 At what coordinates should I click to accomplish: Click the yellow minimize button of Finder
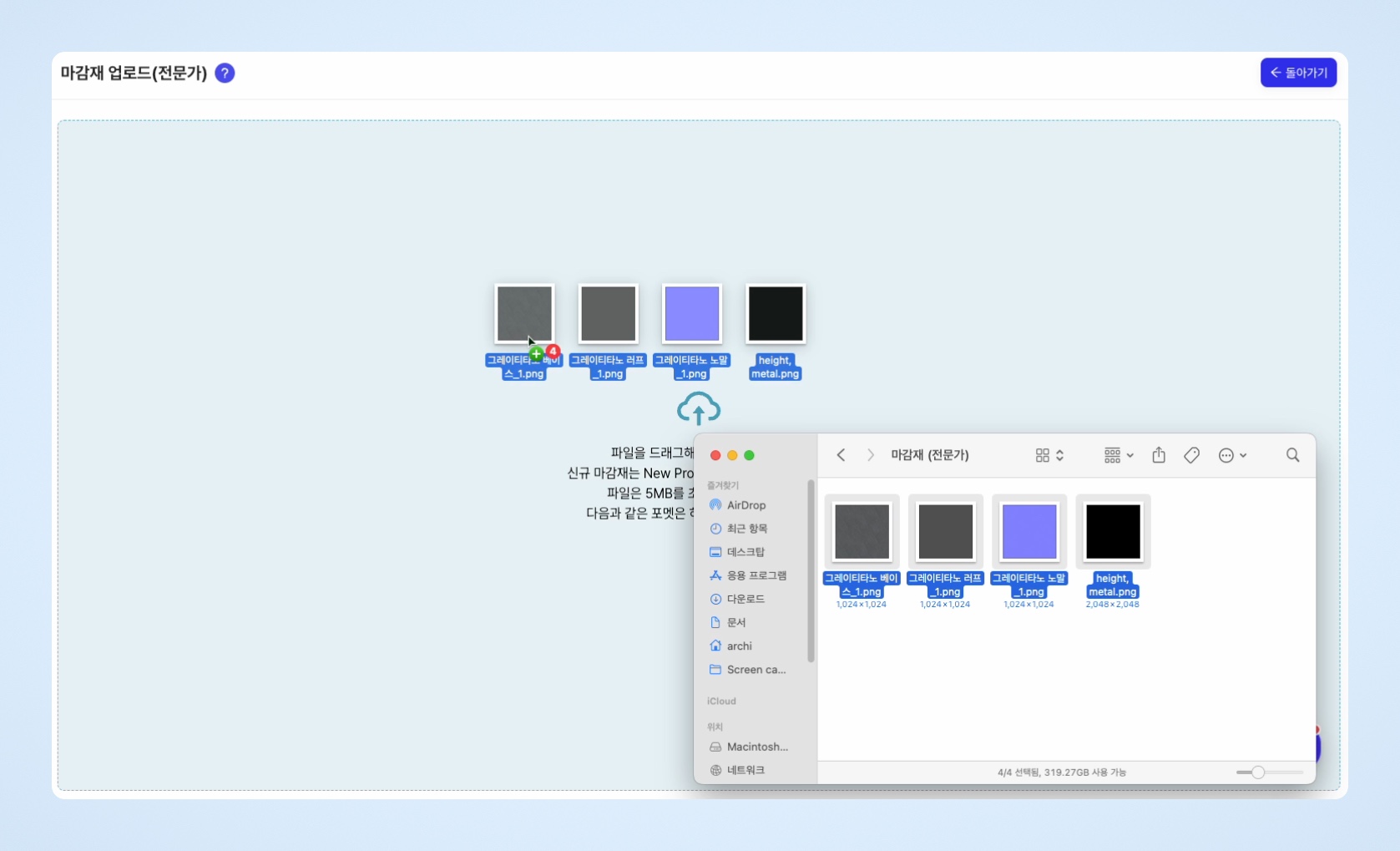[x=732, y=455]
